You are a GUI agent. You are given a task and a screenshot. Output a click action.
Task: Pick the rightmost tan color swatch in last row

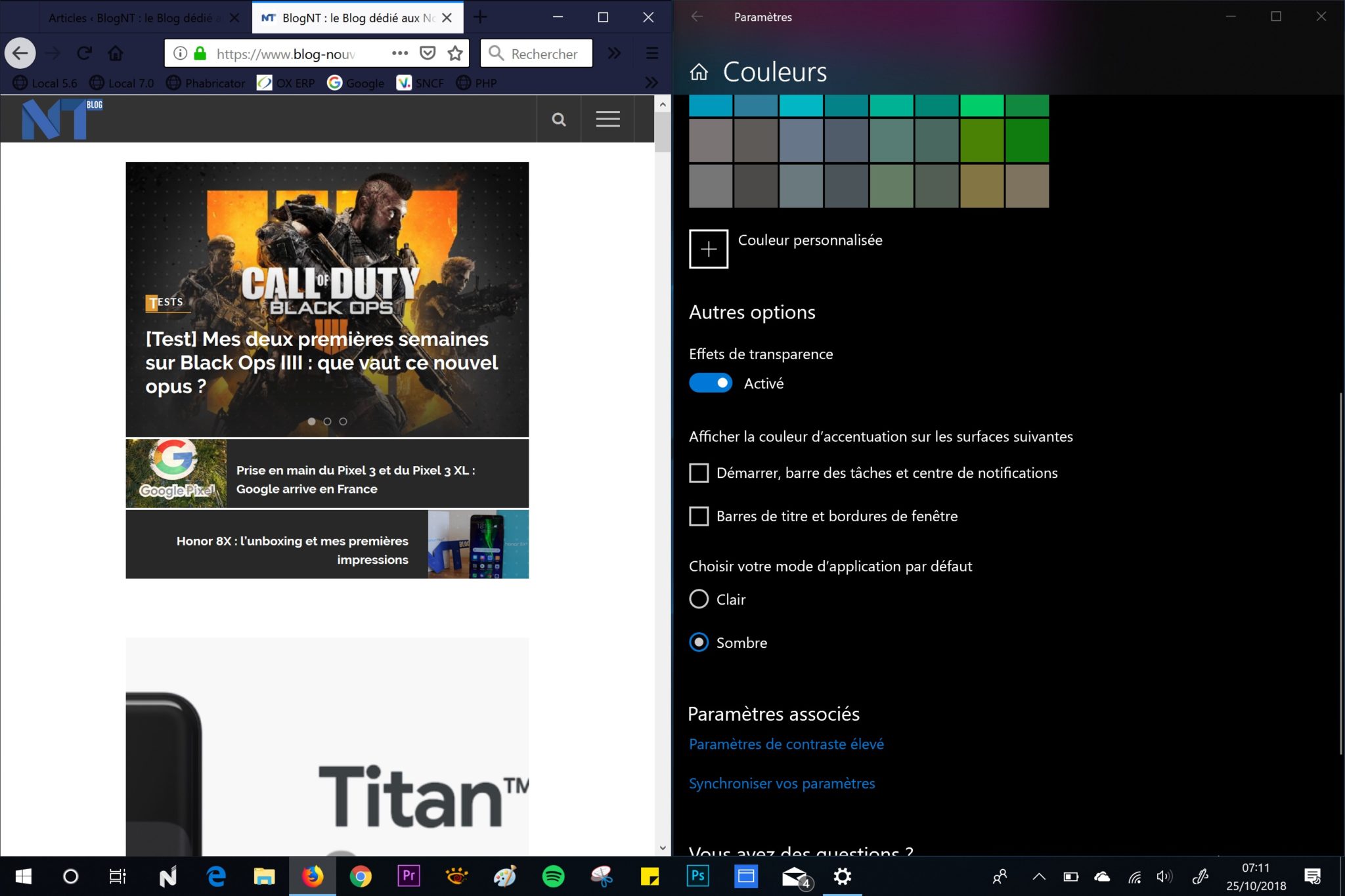pos(1027,186)
